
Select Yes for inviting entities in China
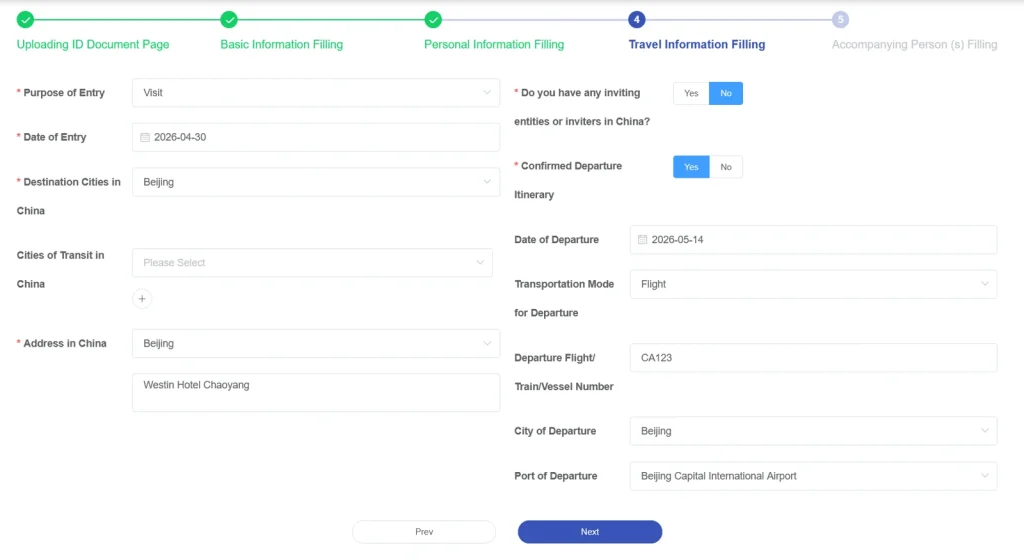click(x=691, y=93)
